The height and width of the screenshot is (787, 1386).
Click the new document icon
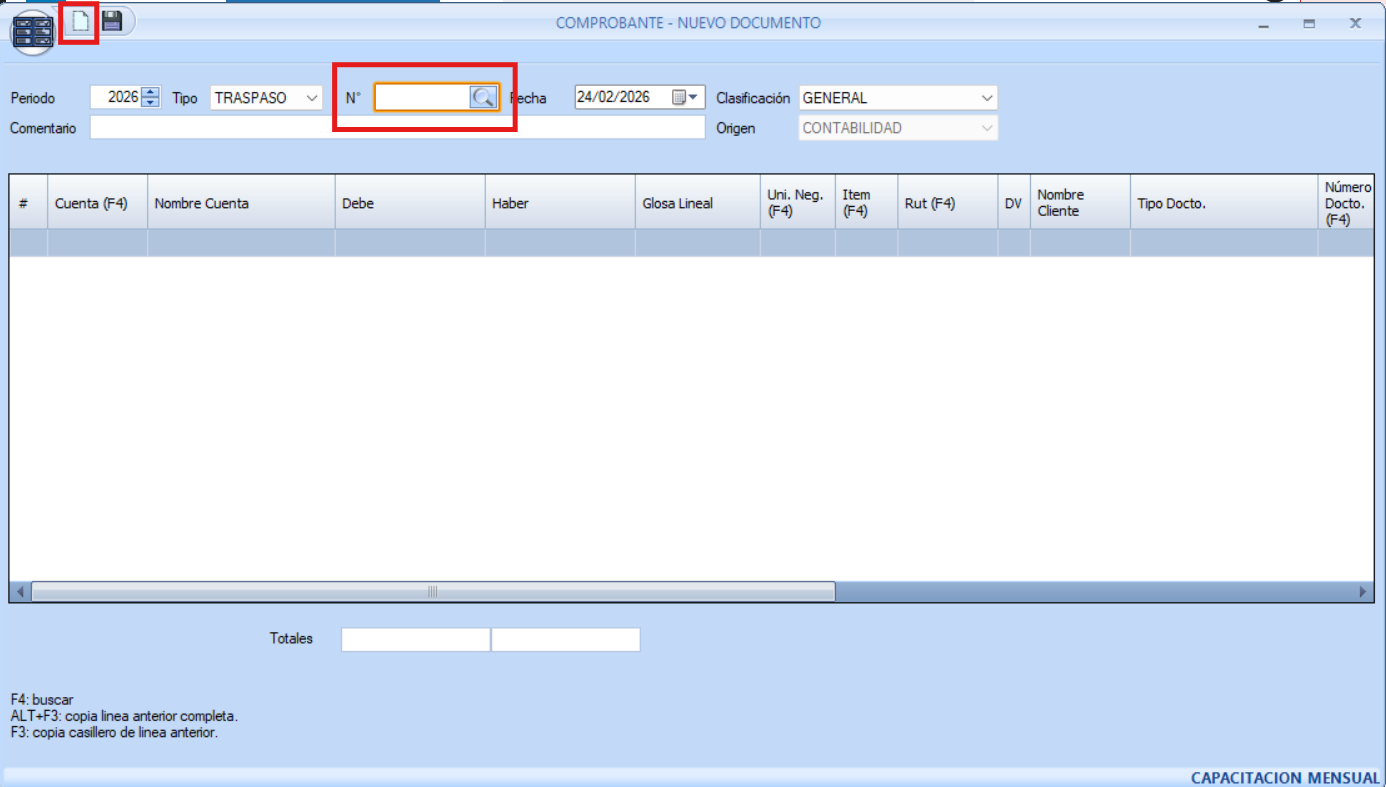[x=80, y=21]
